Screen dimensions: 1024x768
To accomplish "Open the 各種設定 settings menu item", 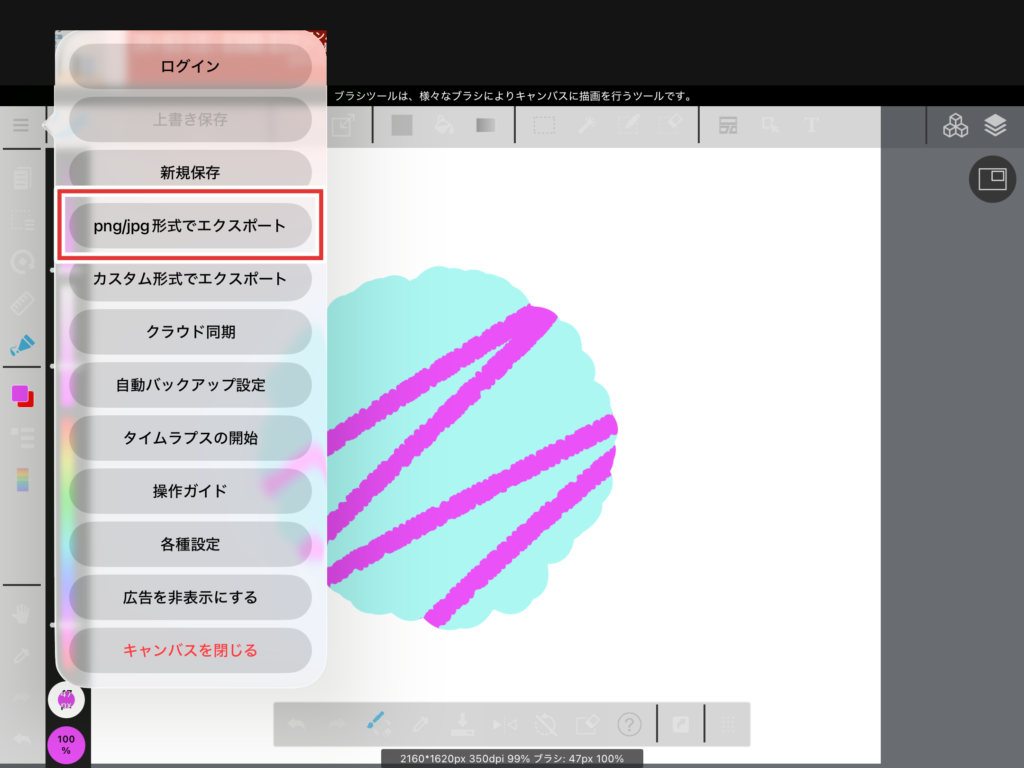I will (190, 545).
